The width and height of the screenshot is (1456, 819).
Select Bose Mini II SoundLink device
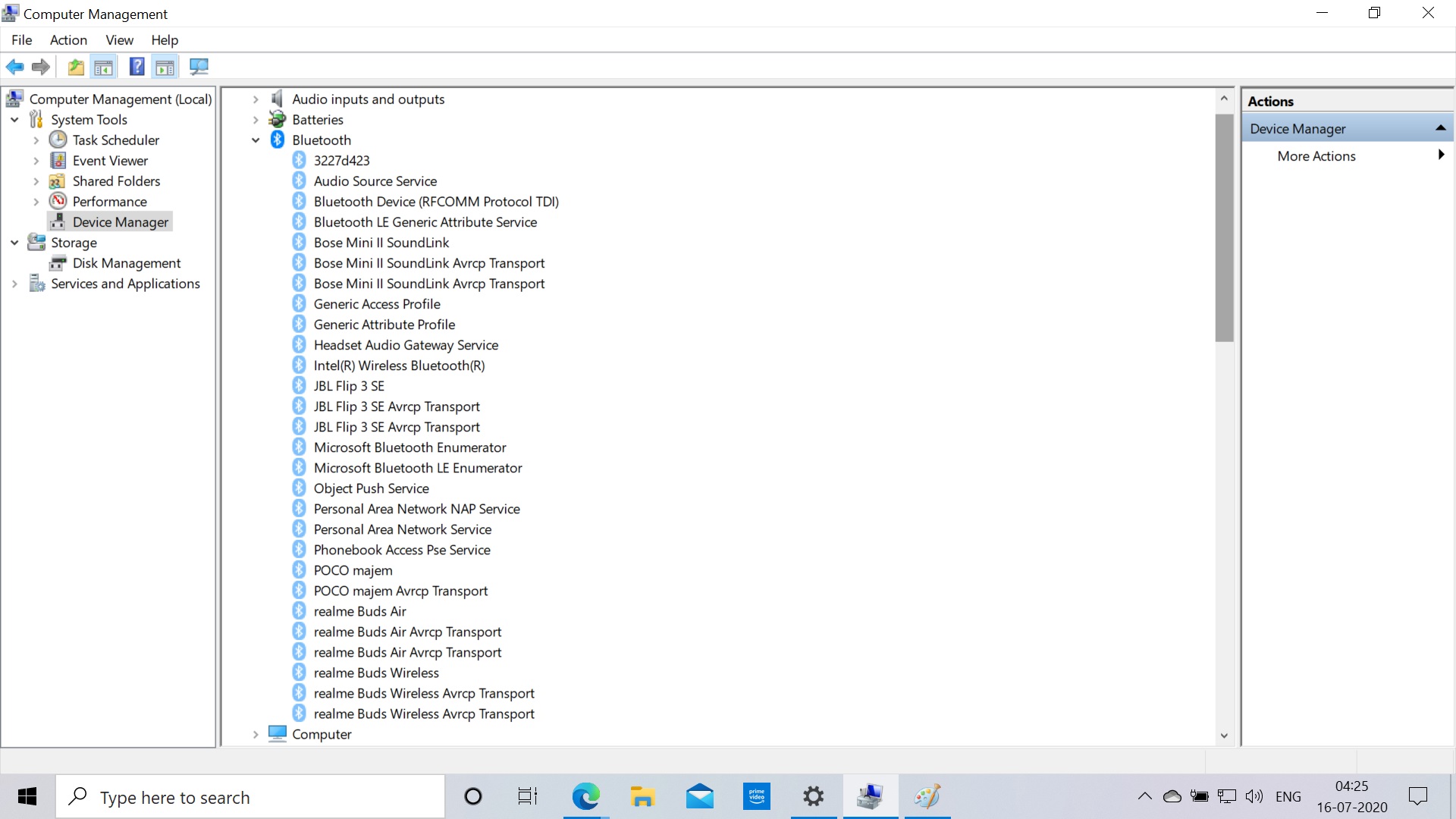(x=381, y=242)
